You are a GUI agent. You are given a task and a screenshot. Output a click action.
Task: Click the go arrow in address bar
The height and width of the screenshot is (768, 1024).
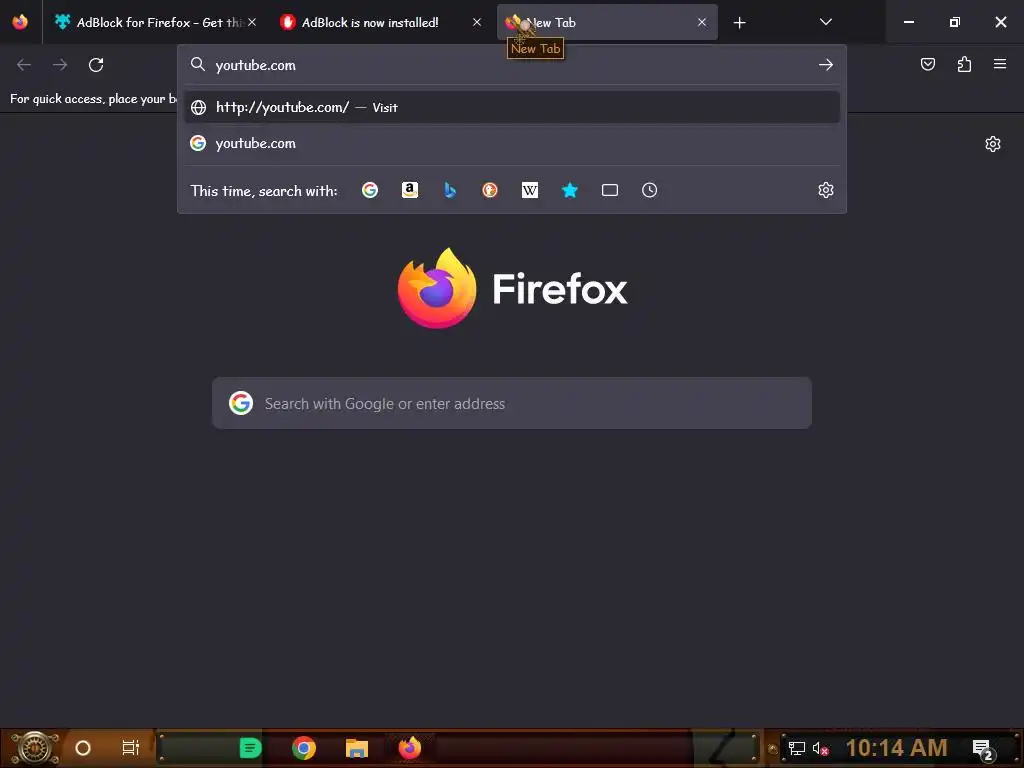[825, 65]
